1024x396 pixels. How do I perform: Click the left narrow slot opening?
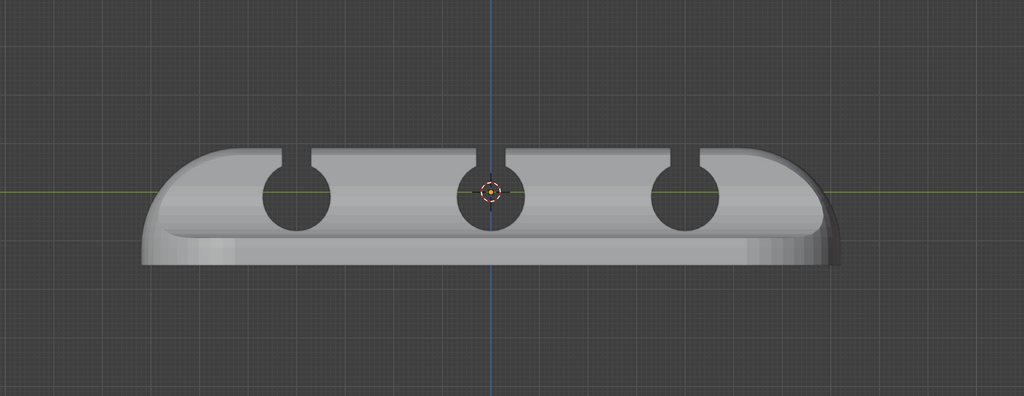296,157
